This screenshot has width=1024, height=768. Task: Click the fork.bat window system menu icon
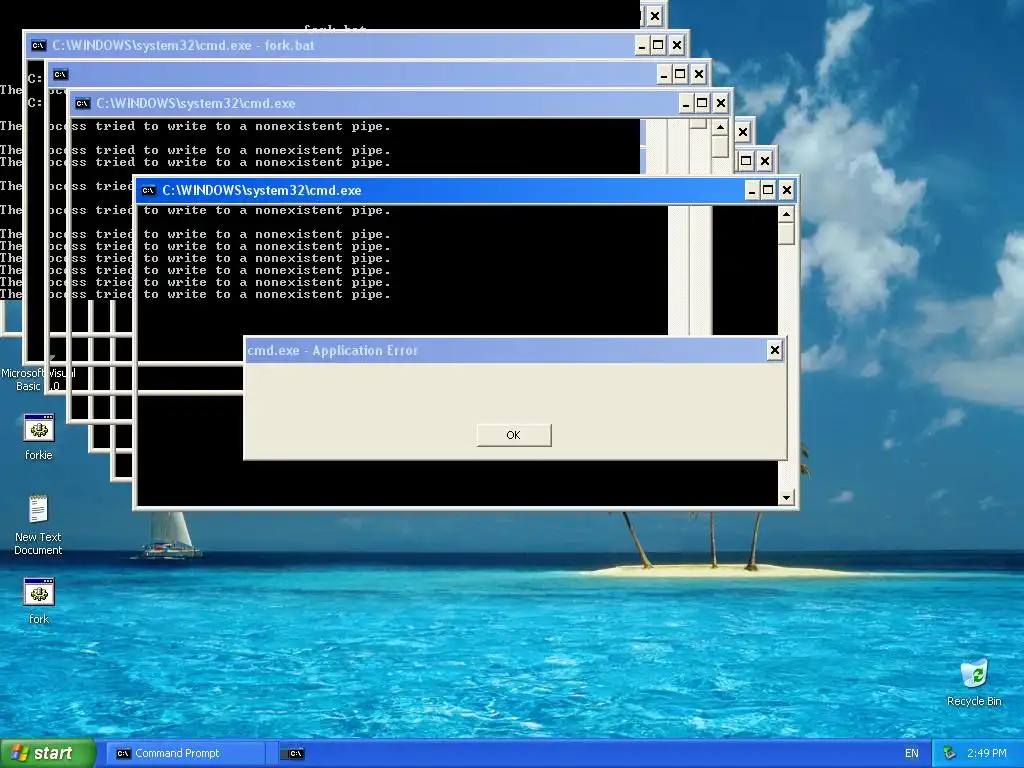point(39,46)
